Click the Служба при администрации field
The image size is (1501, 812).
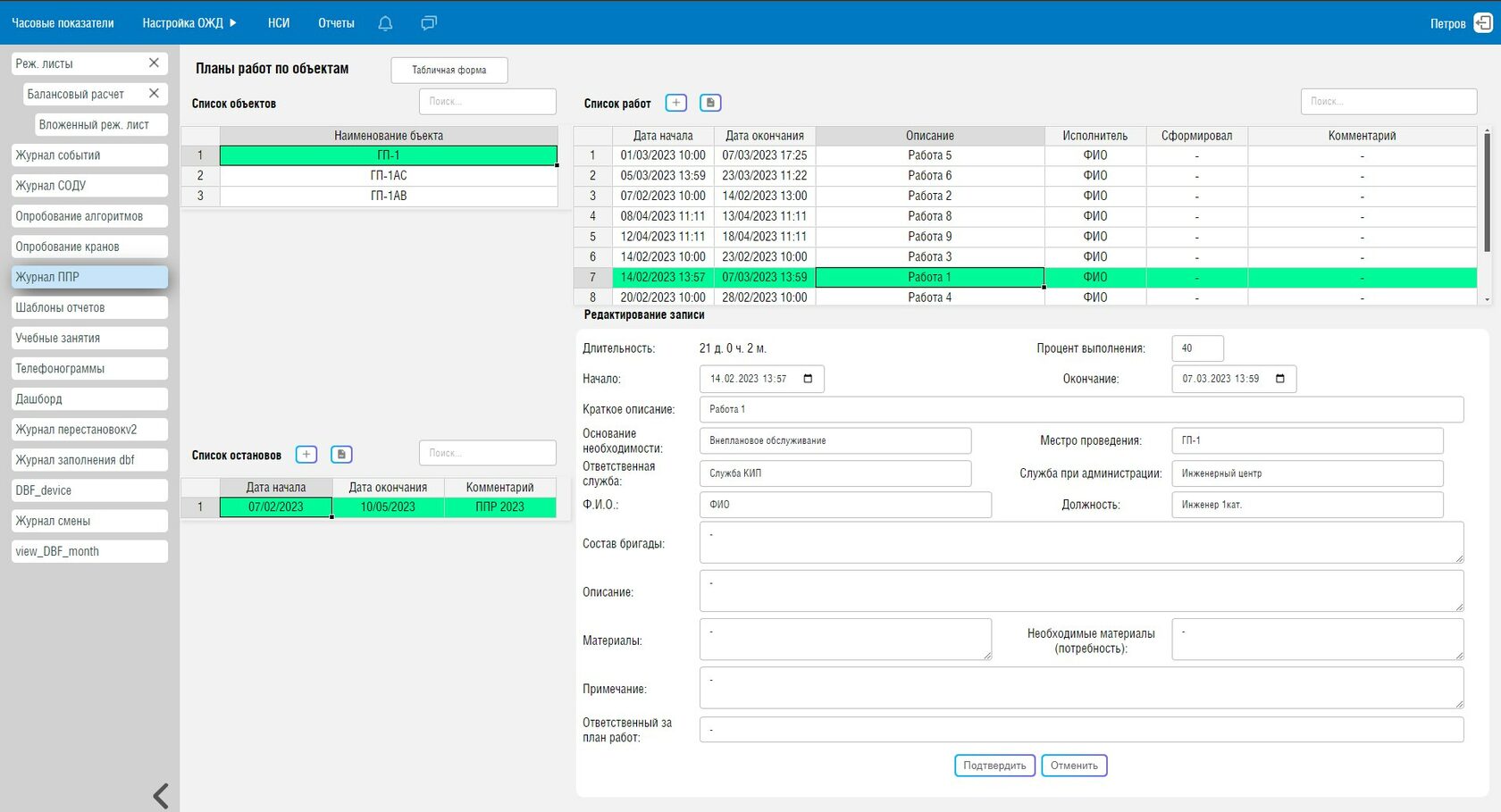pos(1307,473)
